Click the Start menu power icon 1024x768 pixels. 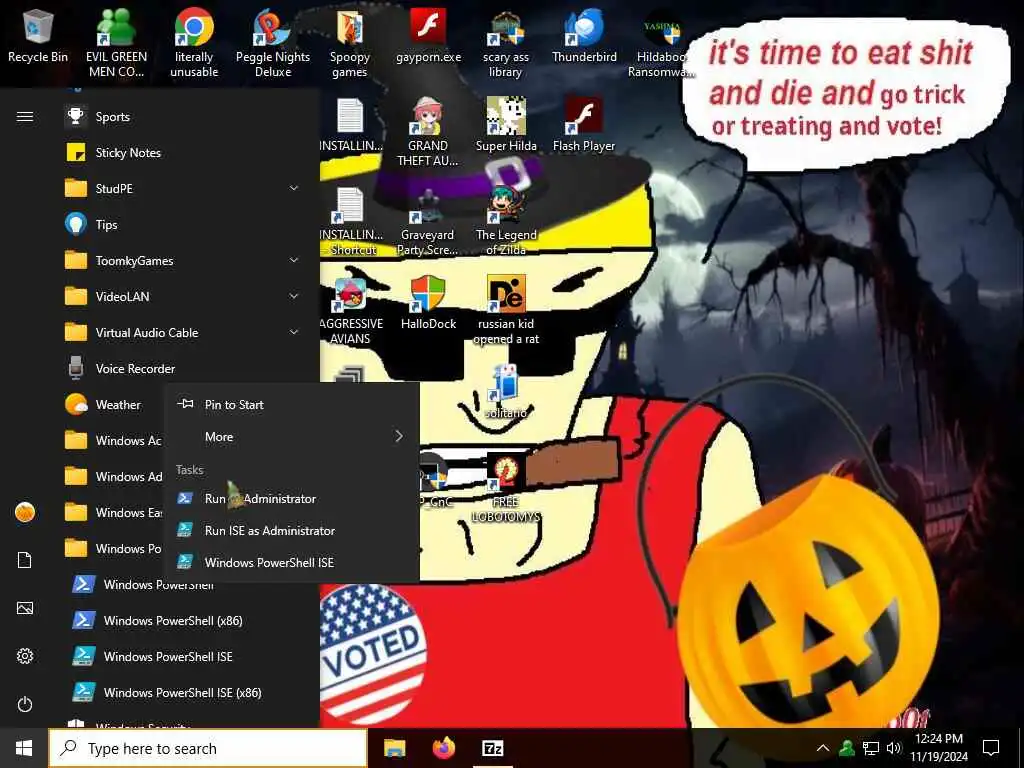(25, 704)
